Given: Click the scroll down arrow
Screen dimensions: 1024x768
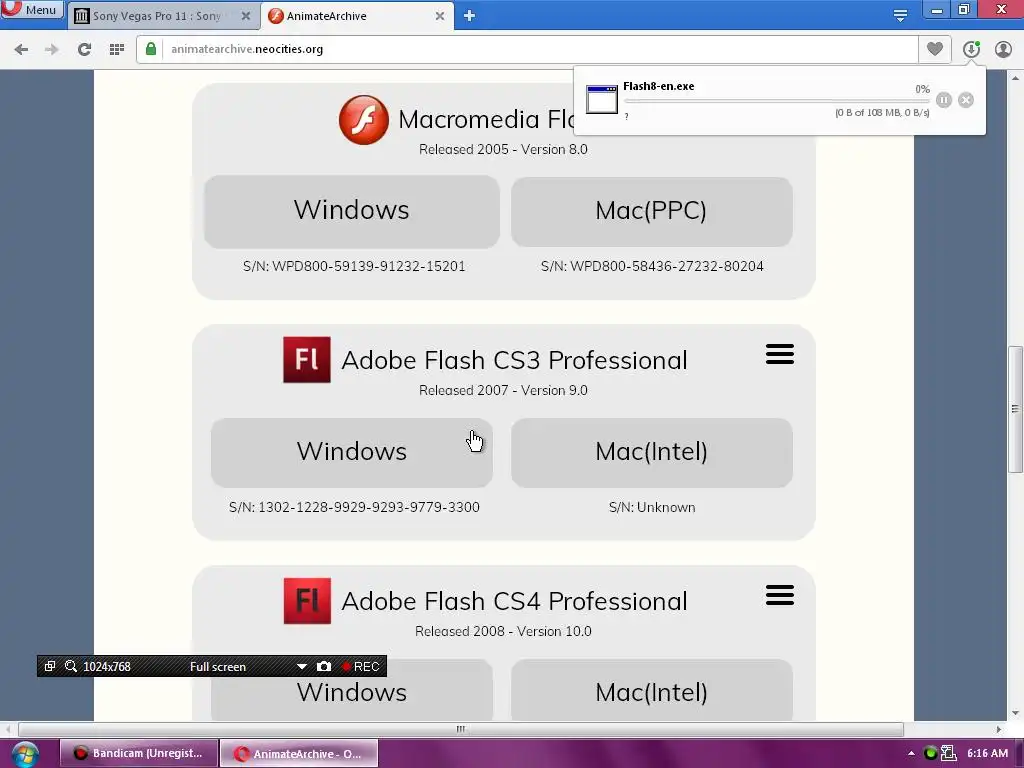Looking at the screenshot, I should tap(1015, 713).
